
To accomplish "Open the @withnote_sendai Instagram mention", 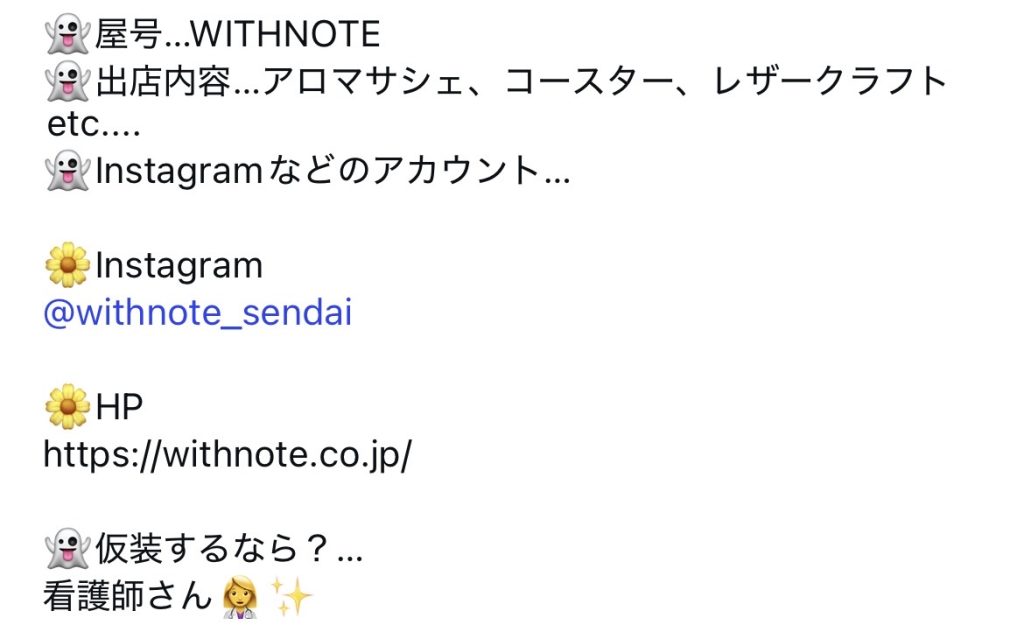I will (198, 314).
